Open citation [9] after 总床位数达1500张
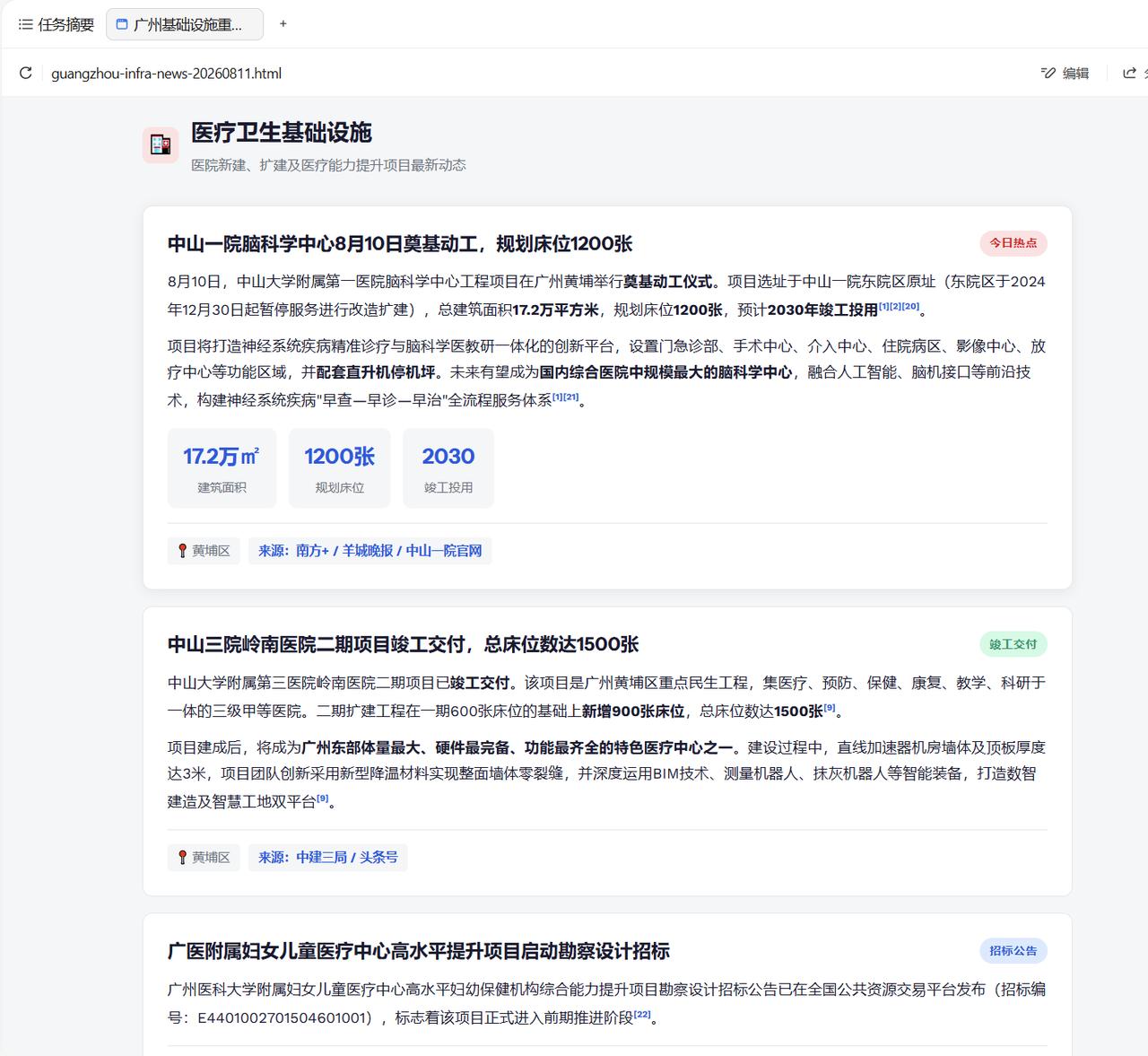Viewport: 1148px width, 1056px height. (830, 709)
